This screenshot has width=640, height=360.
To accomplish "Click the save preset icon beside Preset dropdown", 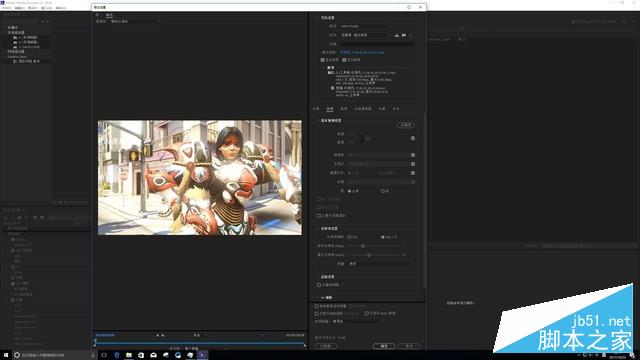I will (x=396, y=36).
